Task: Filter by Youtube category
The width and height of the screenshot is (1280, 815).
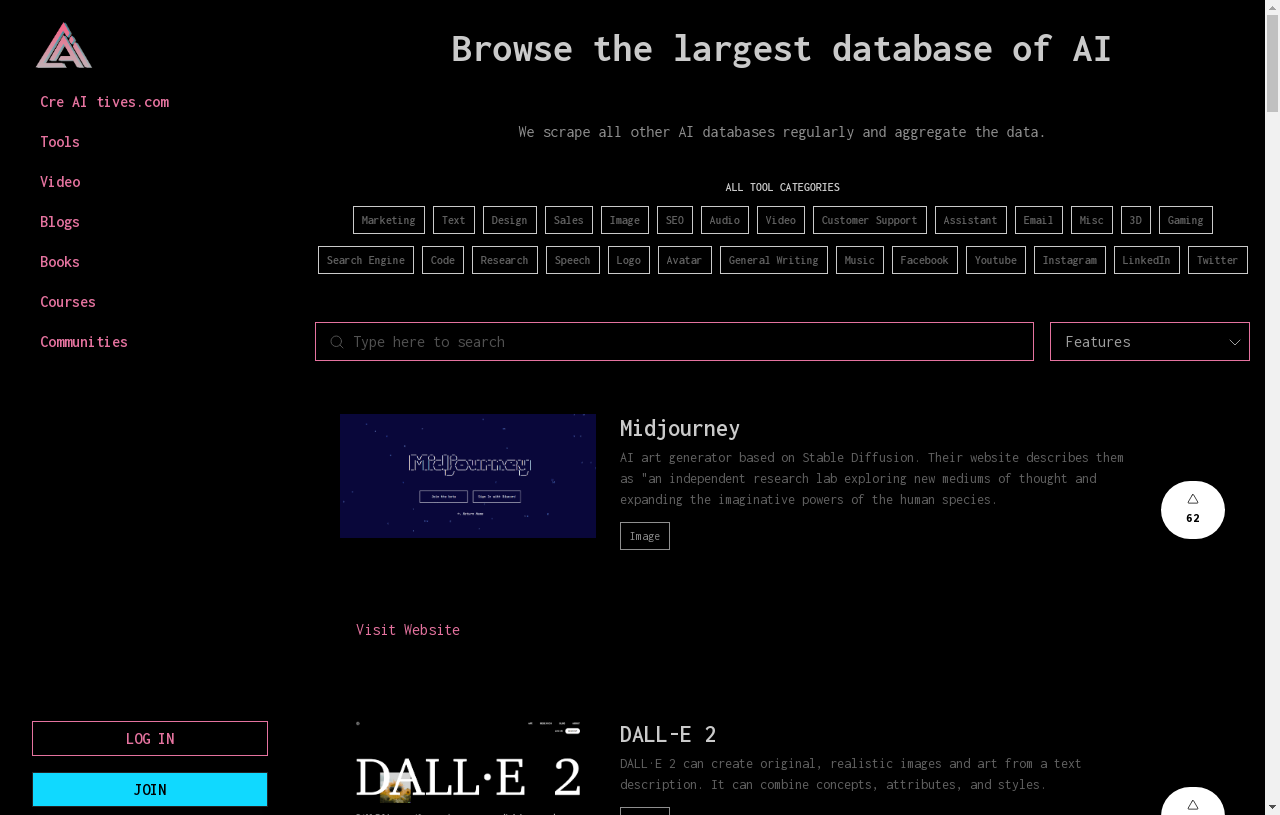Action: click(996, 260)
